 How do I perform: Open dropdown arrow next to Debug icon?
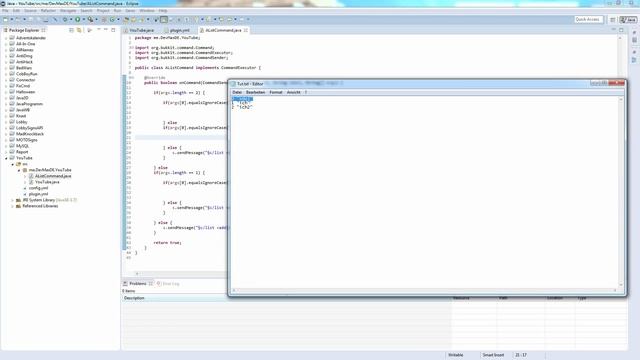(71, 19)
